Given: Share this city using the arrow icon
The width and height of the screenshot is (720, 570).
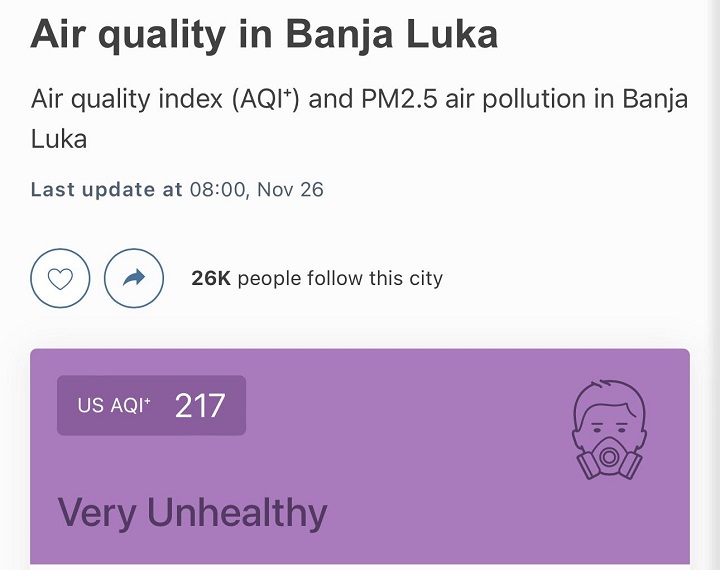Looking at the screenshot, I should 134,278.
